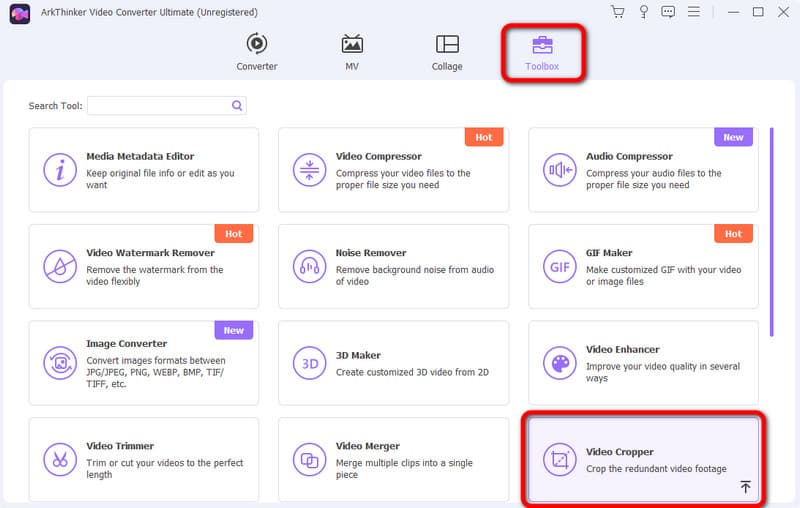The image size is (800, 508).
Task: Click 'Crop the redundant video footage' text
Action: point(656,468)
